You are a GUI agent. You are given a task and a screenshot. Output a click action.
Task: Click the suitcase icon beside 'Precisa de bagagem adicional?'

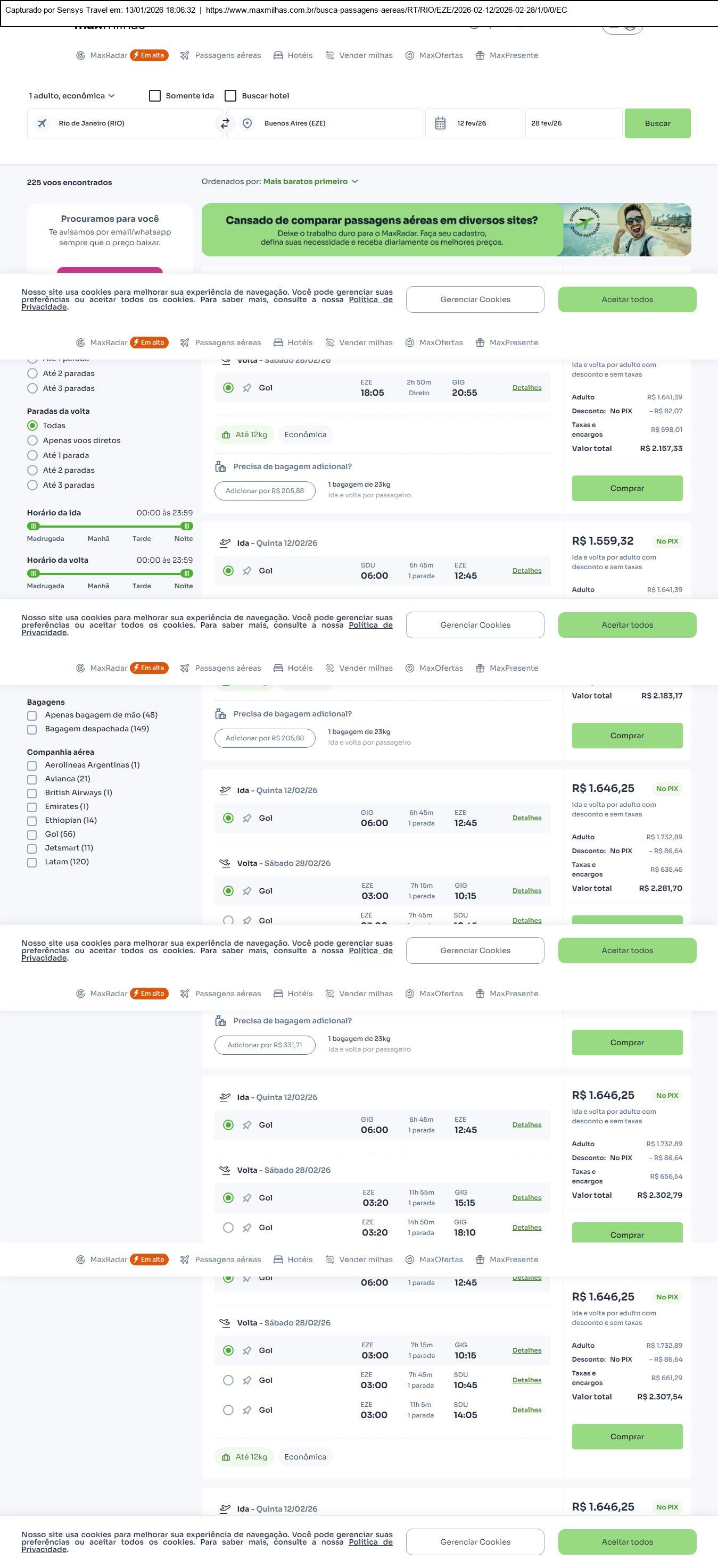[x=220, y=467]
